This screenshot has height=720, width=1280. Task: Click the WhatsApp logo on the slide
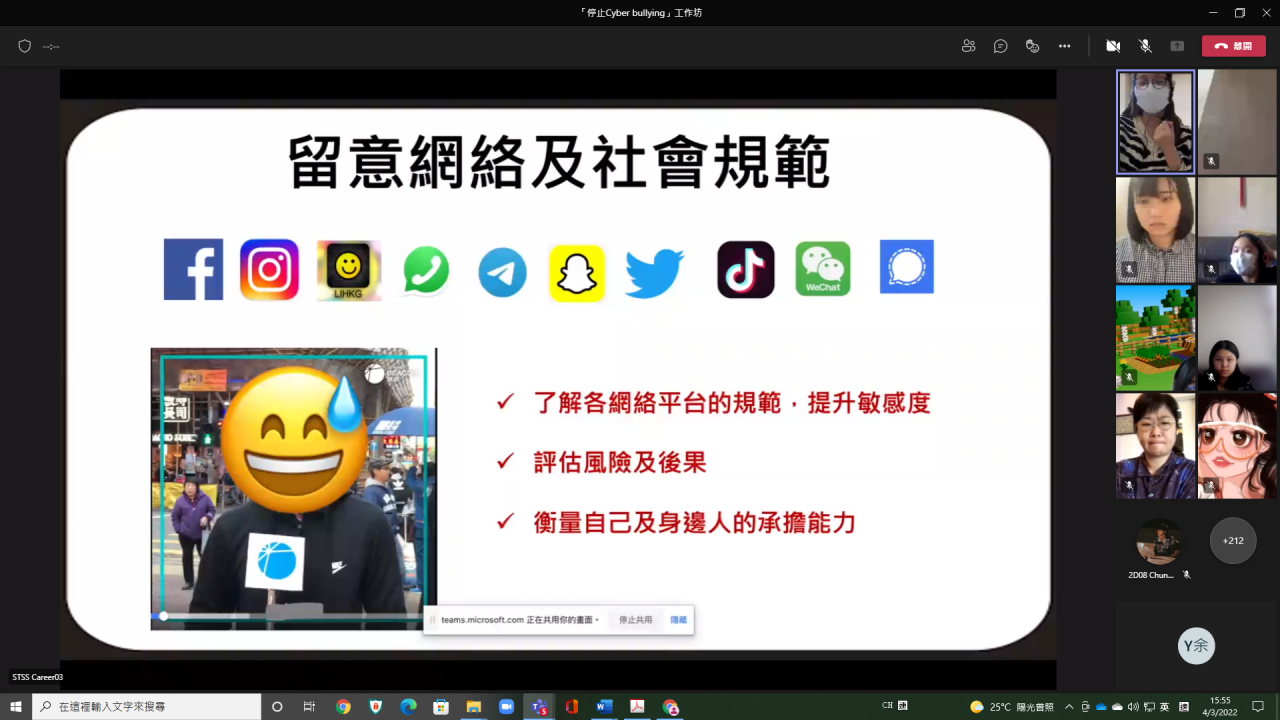tap(426, 270)
